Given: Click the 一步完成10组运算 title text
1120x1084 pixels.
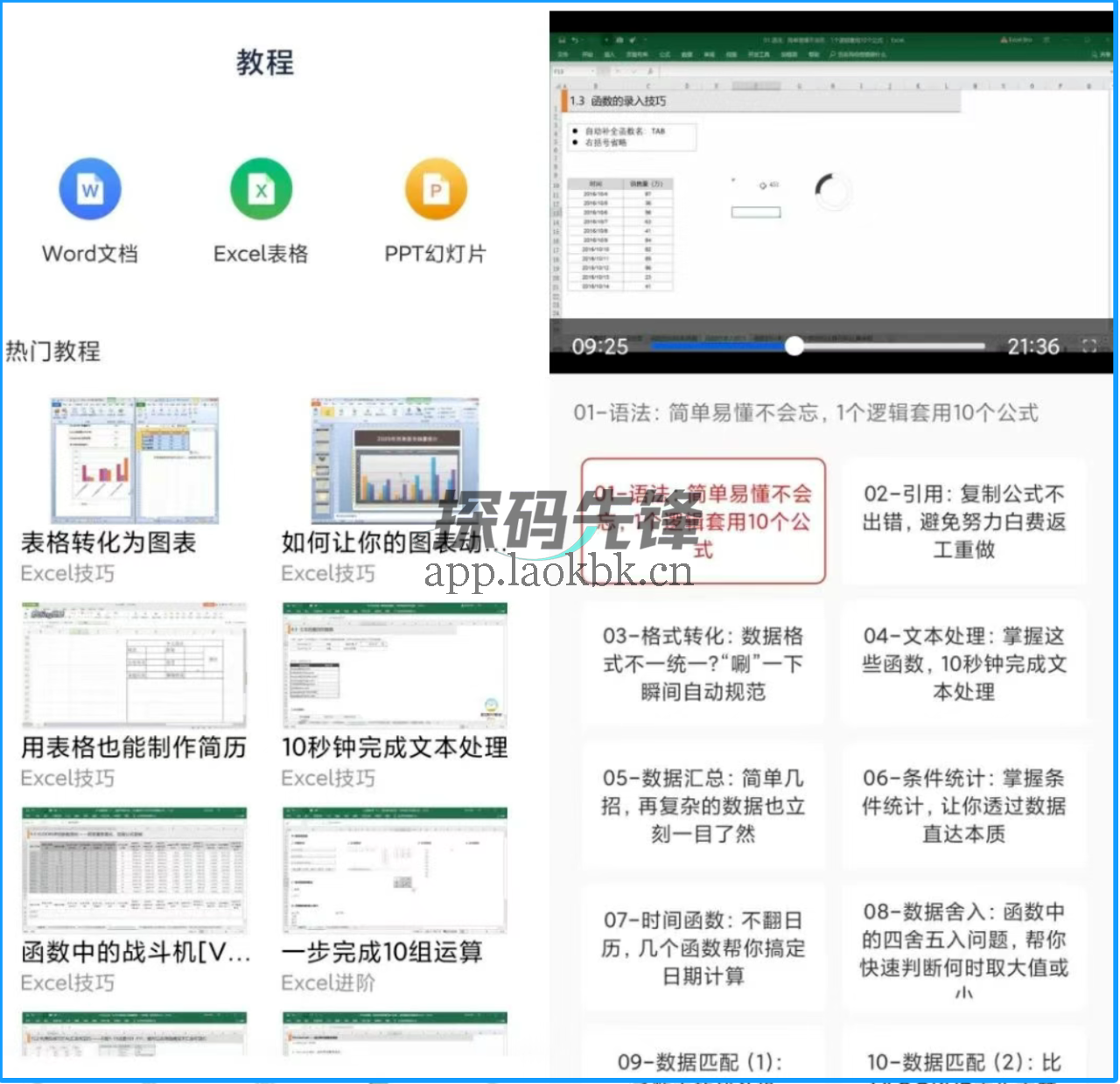Looking at the screenshot, I should click(x=382, y=952).
